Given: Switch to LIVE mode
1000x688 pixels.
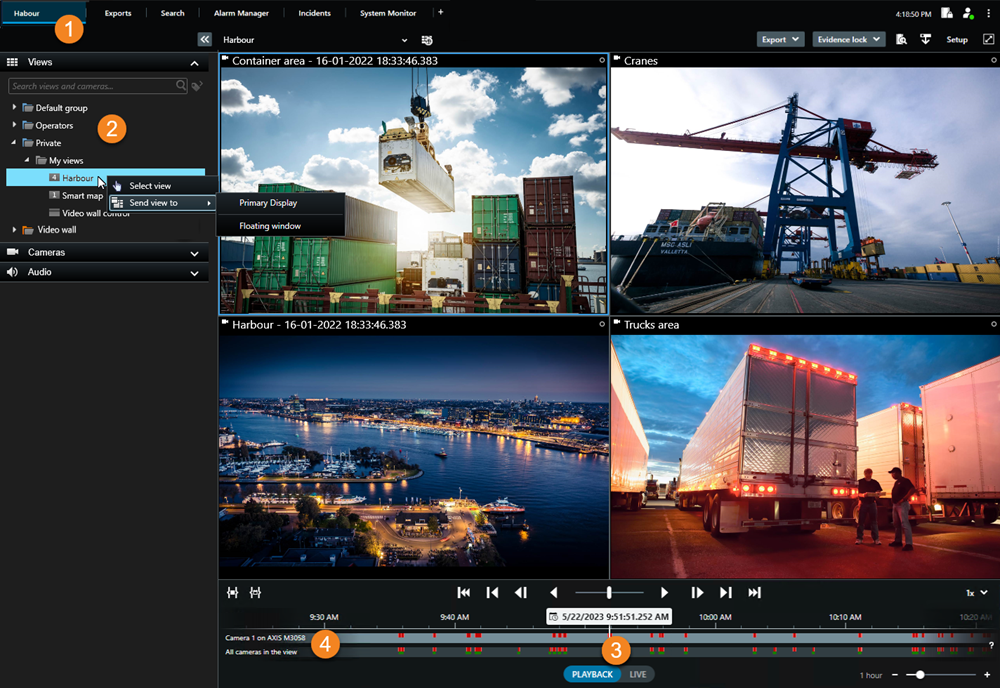Looking at the screenshot, I should (638, 674).
